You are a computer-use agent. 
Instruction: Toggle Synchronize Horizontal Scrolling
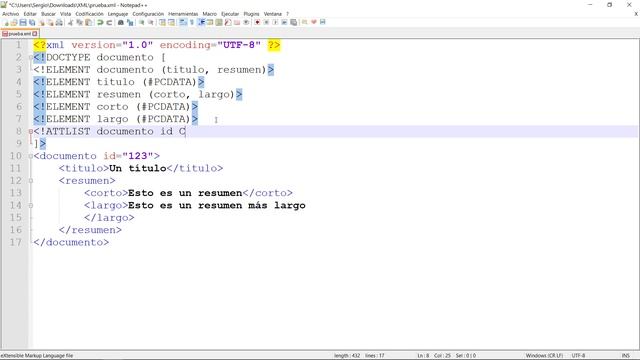pyautogui.click(x=171, y=22)
